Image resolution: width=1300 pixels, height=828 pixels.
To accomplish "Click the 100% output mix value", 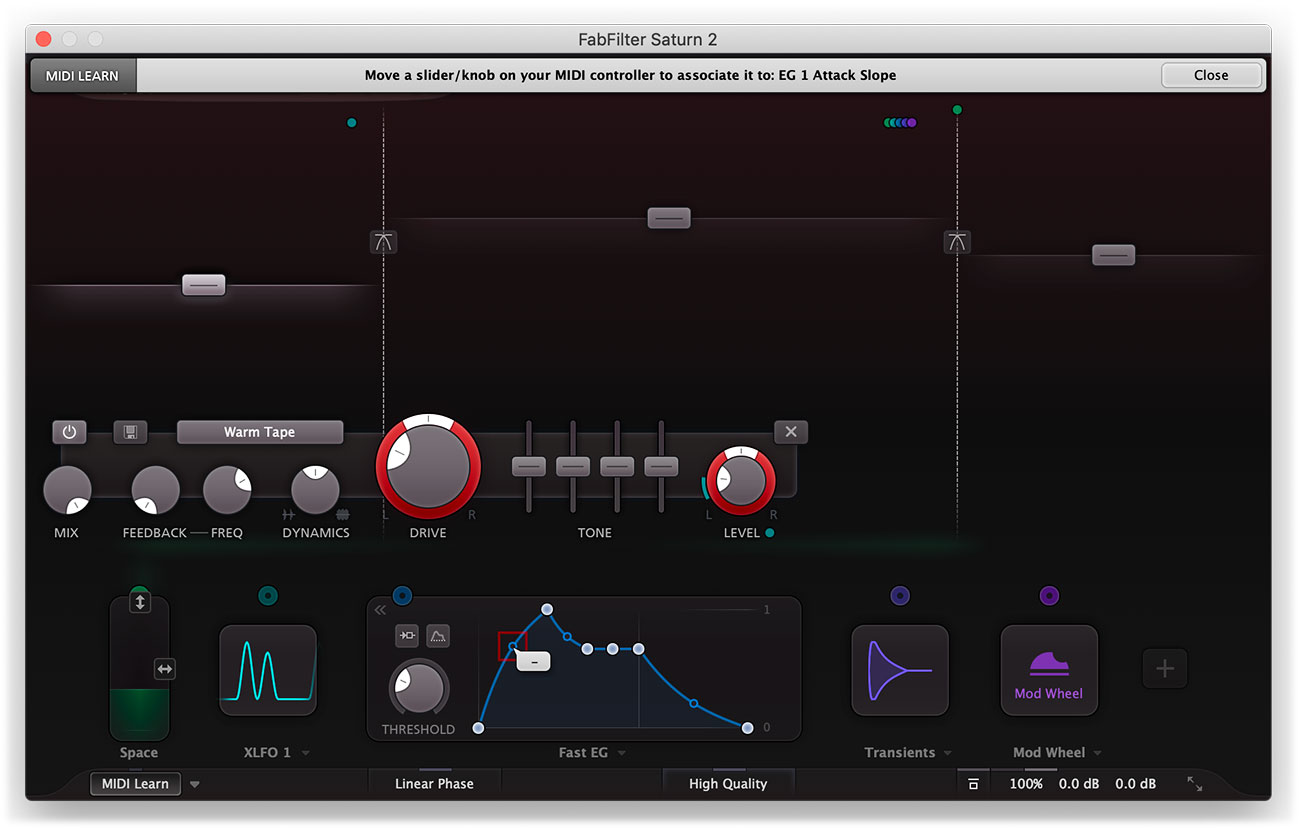I will point(1026,784).
